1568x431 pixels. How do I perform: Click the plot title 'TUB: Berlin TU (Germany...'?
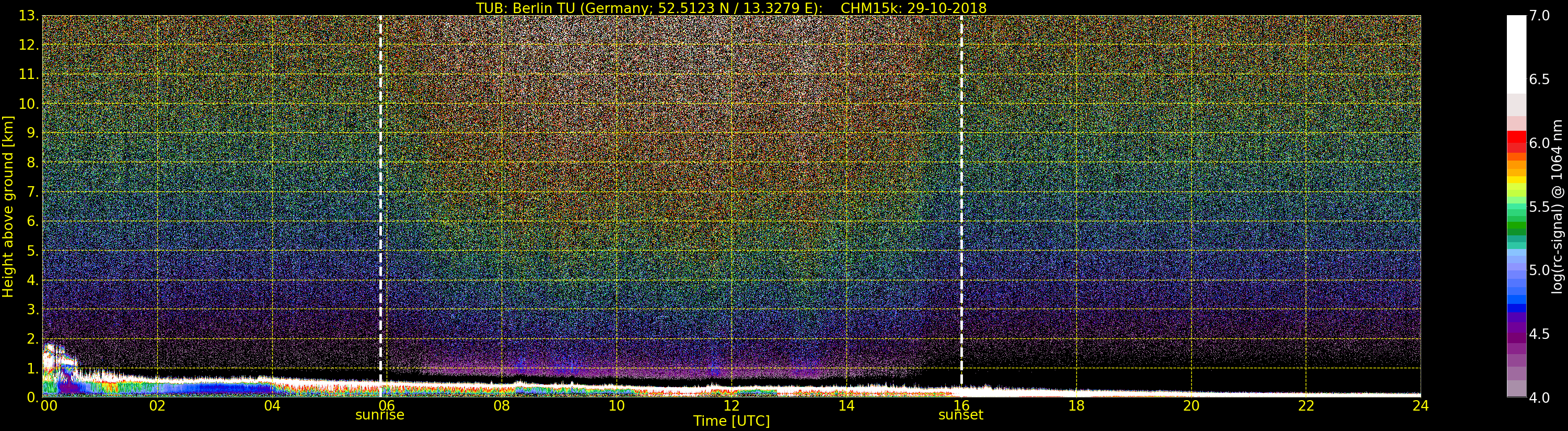(731, 8)
